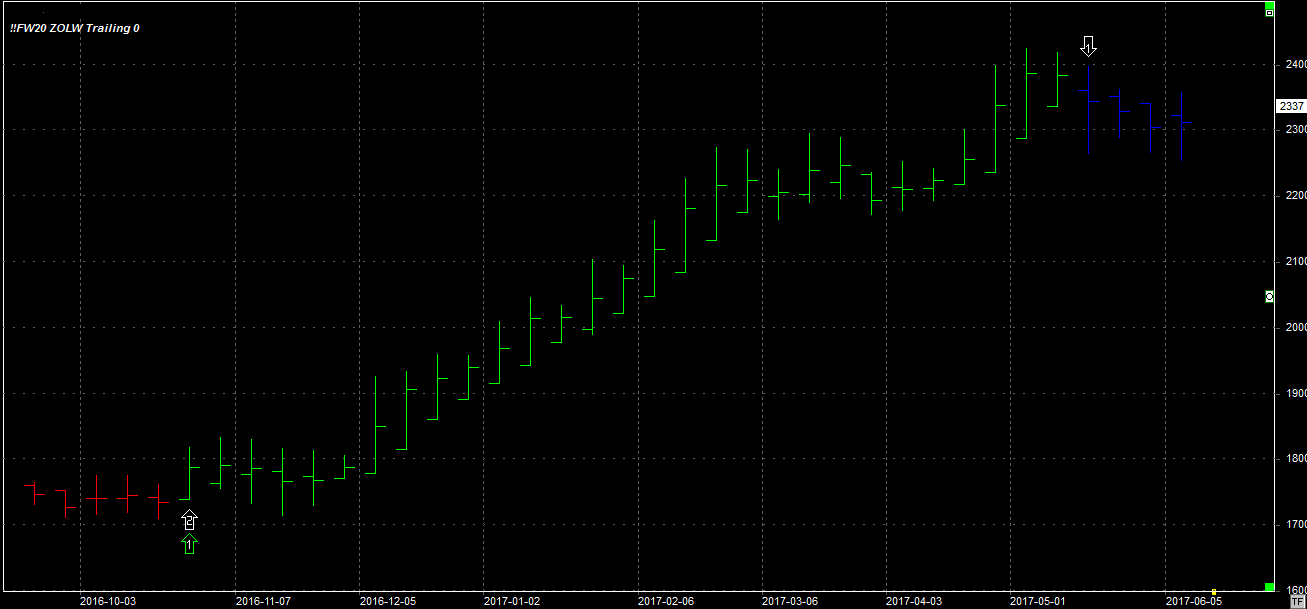Click the green square at top-right corner
Image resolution: width=1307 pixels, height=609 pixels.
(x=1270, y=4)
